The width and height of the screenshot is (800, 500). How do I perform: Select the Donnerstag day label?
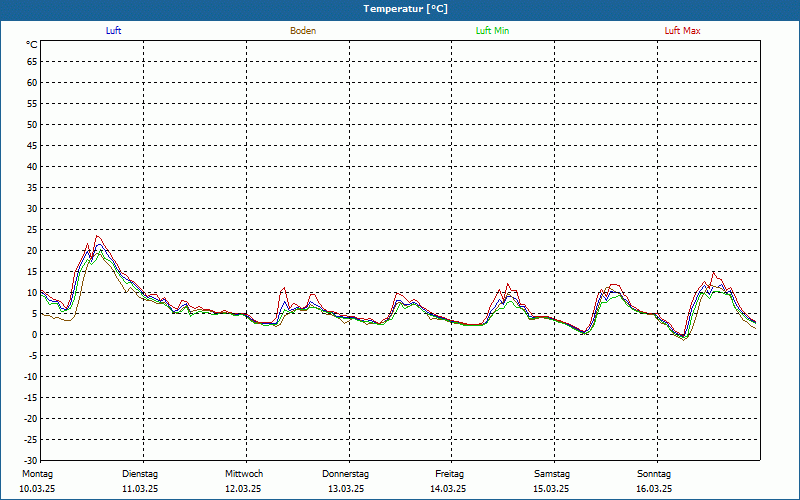pyautogui.click(x=345, y=474)
